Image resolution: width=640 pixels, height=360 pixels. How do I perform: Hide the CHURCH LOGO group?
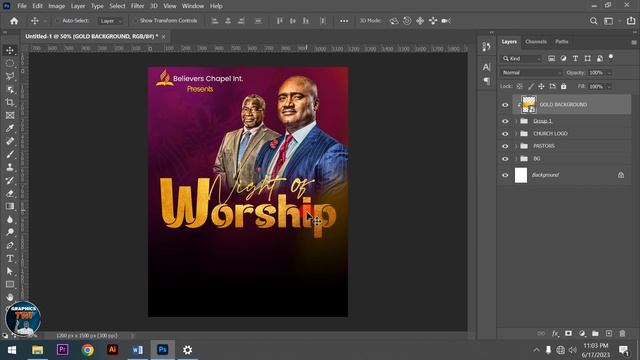point(505,134)
